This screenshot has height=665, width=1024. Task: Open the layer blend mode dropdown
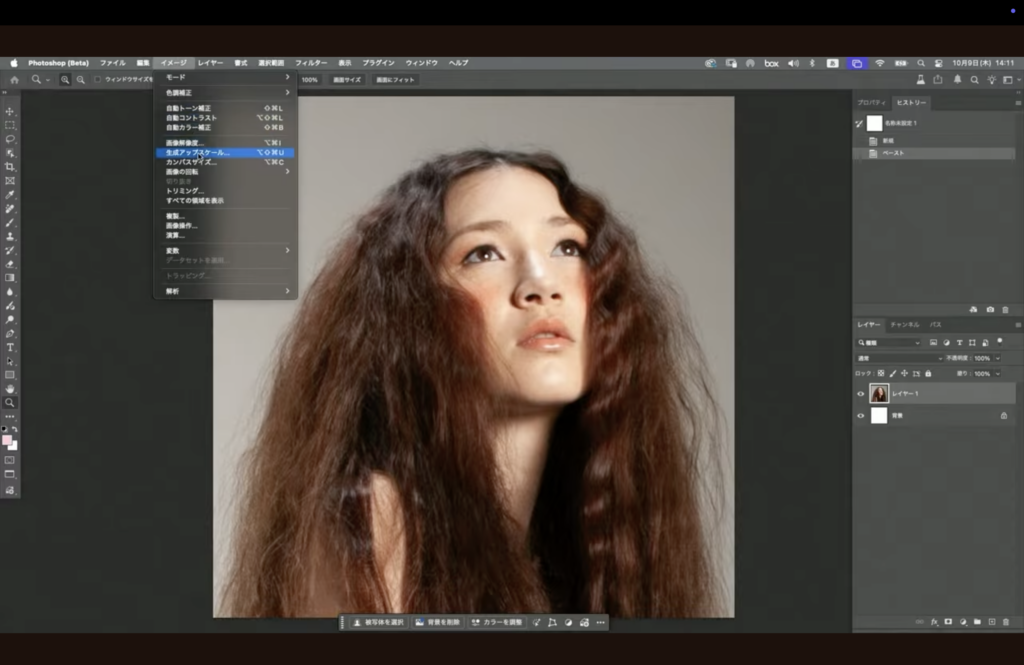coord(898,358)
